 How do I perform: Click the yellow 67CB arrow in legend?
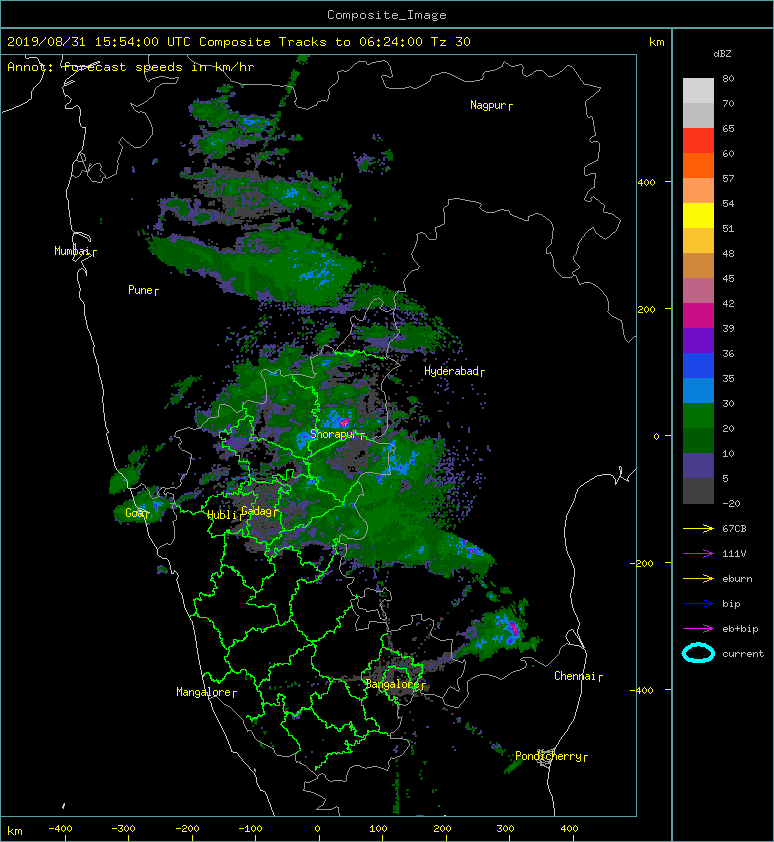698,528
